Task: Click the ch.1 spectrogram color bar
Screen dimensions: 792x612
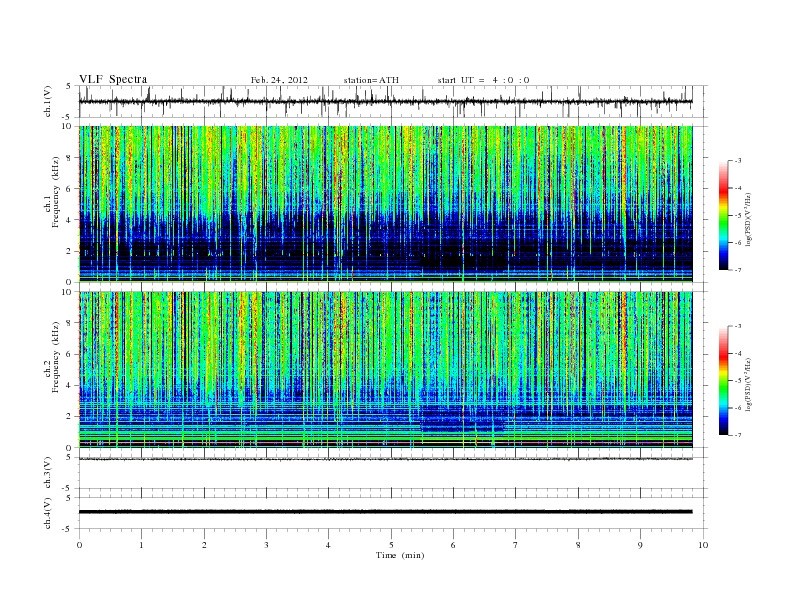Action: point(723,215)
